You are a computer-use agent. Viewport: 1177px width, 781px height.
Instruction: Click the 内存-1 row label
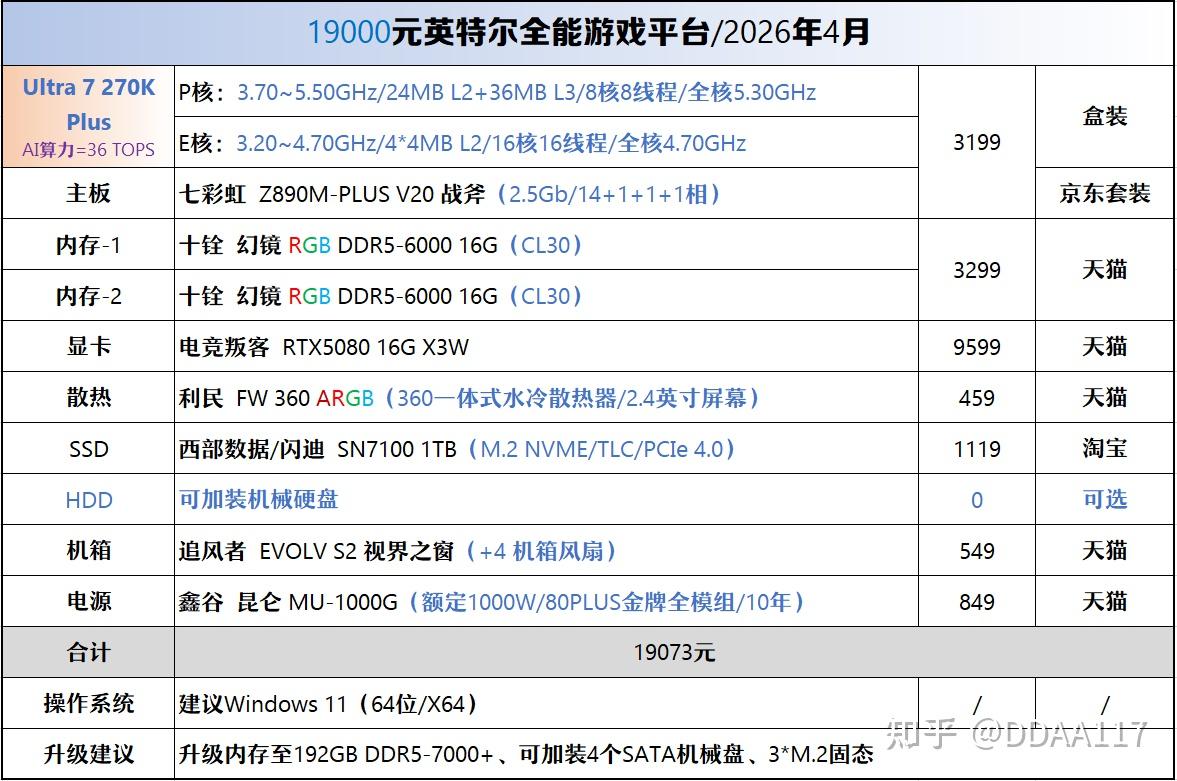pos(89,245)
